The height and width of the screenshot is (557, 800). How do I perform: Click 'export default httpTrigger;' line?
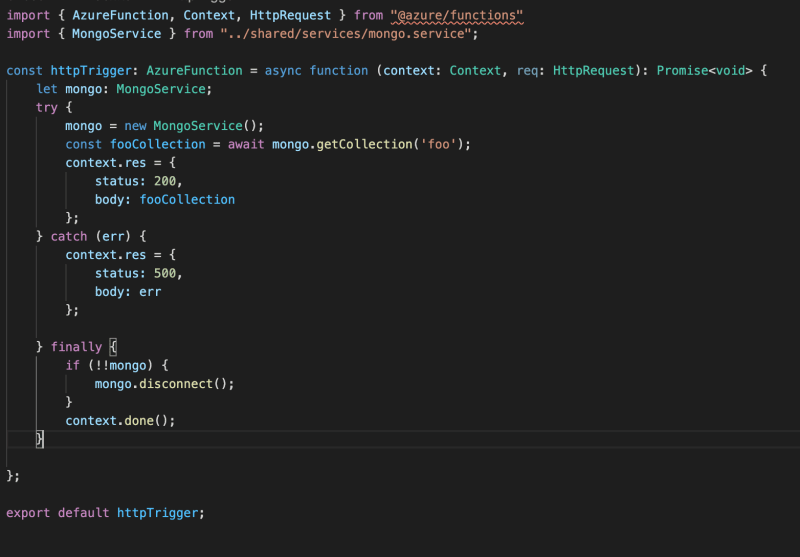pyautogui.click(x=106, y=513)
